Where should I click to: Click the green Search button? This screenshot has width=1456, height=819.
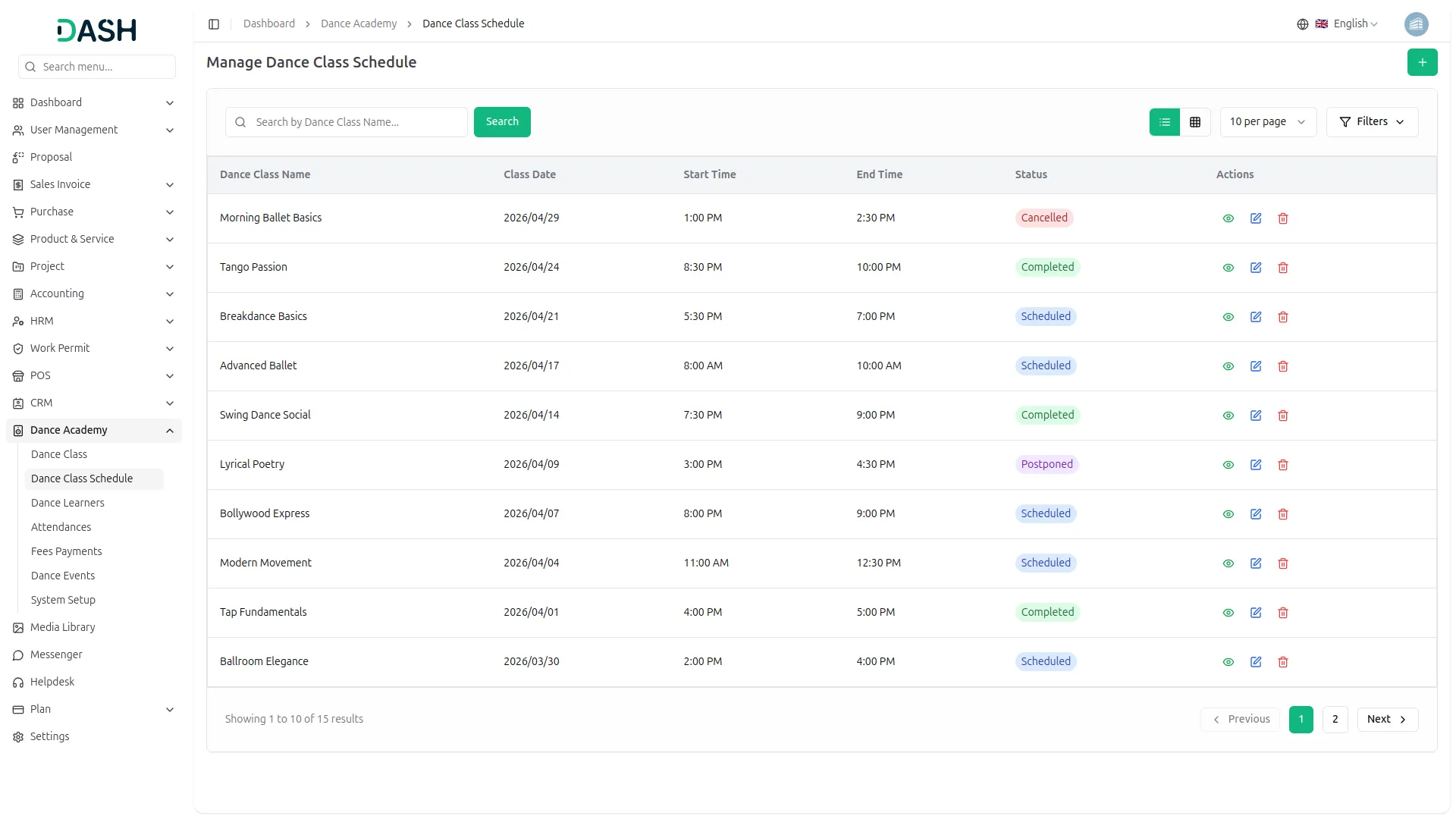pyautogui.click(x=502, y=122)
